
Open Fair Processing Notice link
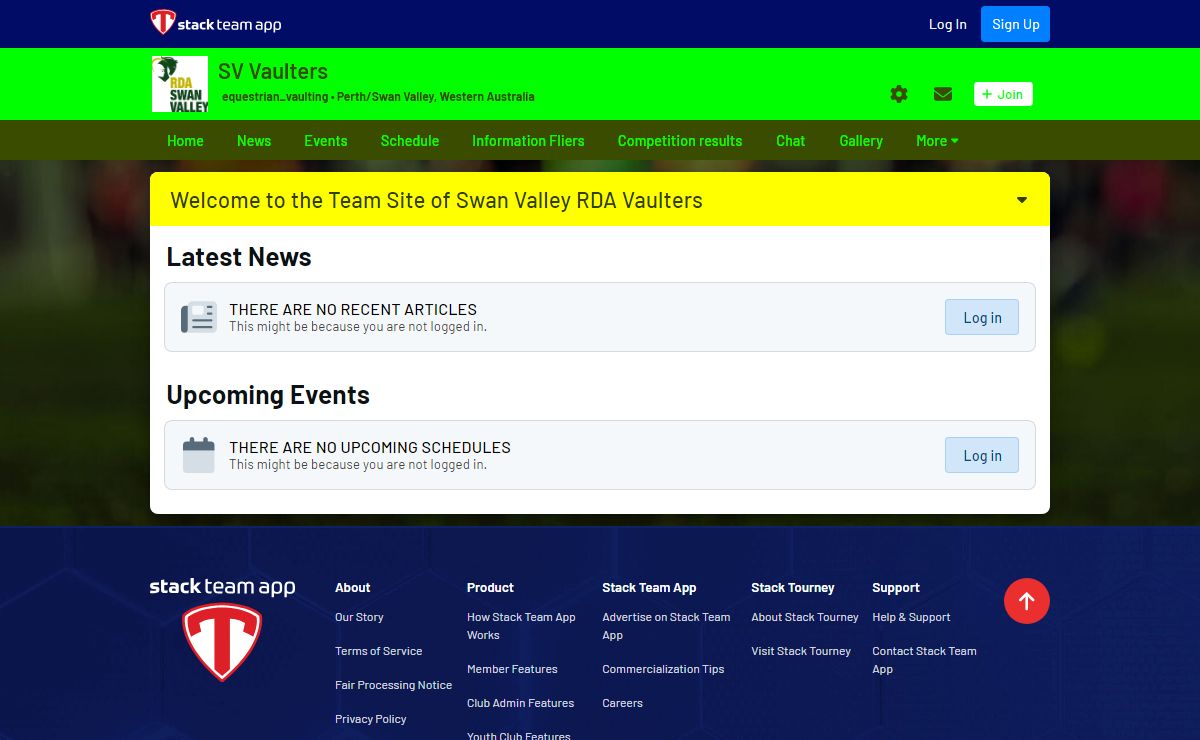pos(393,685)
